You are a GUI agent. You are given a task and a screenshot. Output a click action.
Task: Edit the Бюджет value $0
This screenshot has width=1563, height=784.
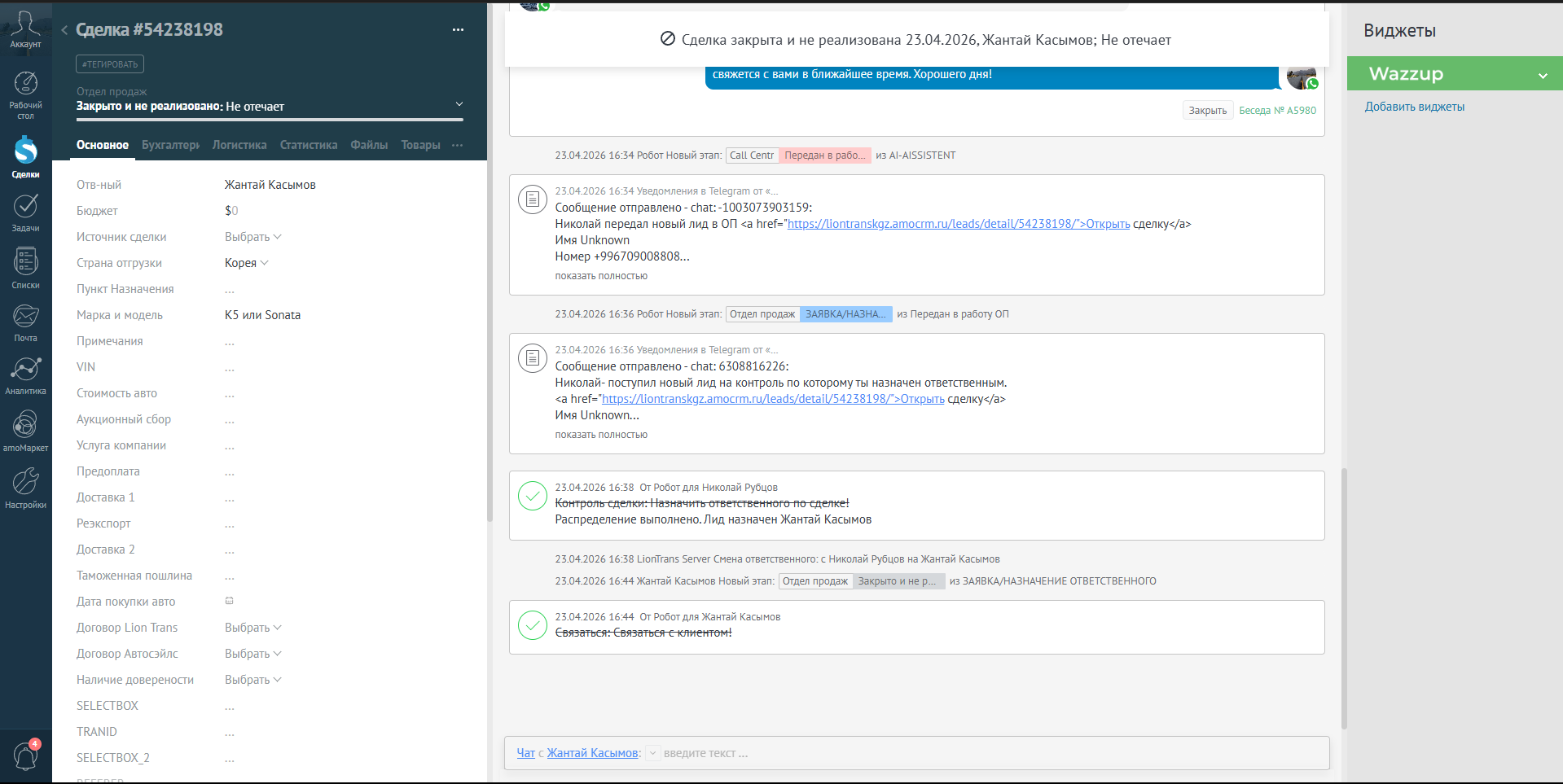point(231,211)
